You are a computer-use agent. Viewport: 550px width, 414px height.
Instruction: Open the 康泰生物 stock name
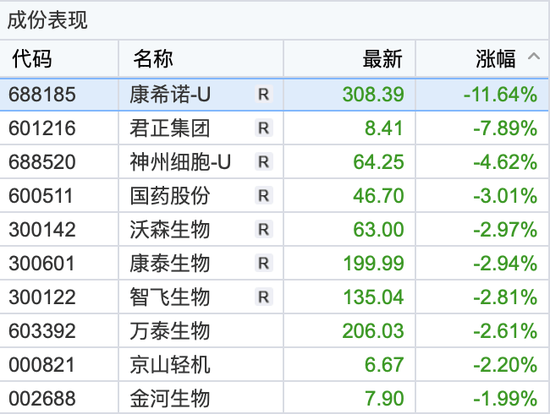[x=170, y=263]
